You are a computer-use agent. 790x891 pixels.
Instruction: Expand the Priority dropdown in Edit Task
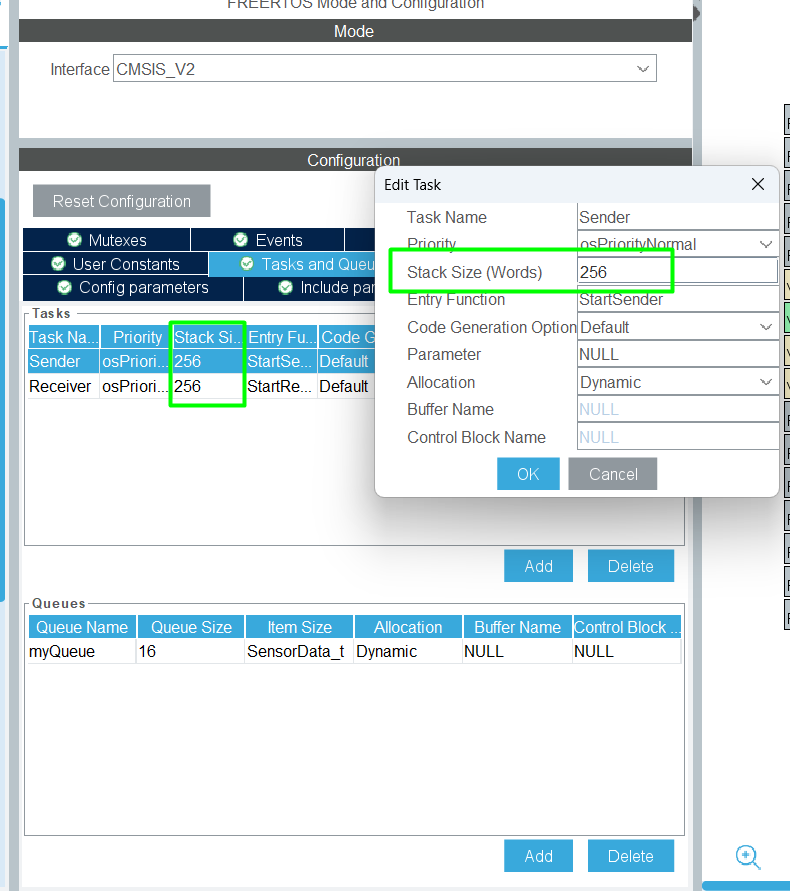pyautogui.click(x=766, y=244)
